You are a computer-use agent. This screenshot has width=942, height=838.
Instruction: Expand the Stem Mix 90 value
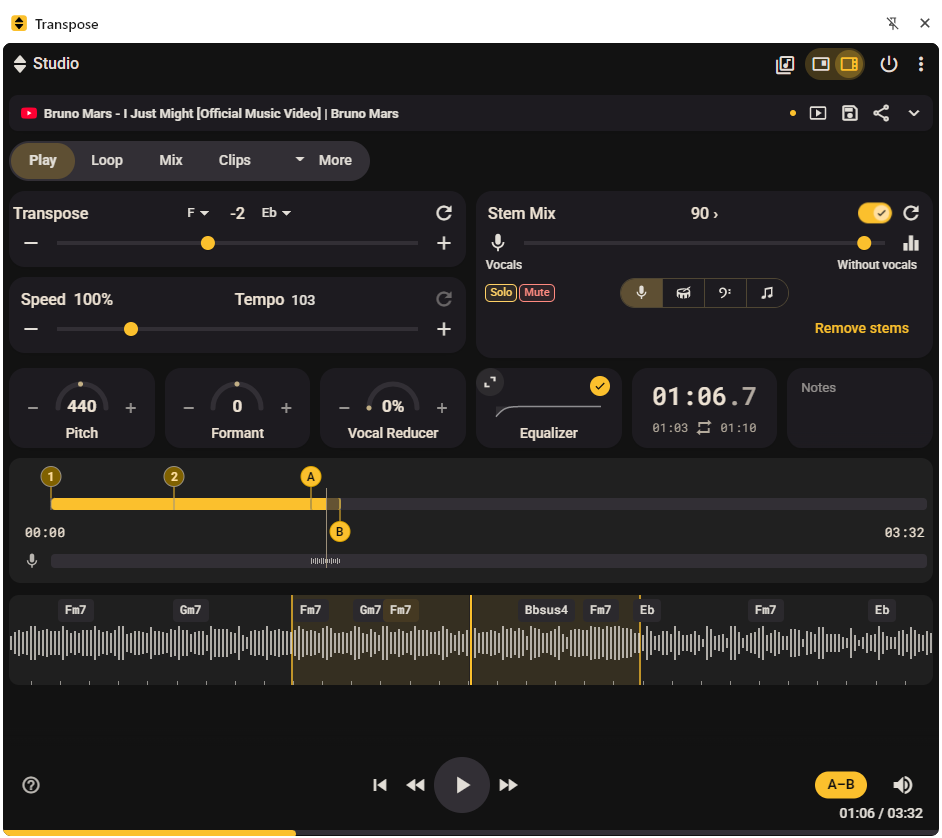point(704,213)
